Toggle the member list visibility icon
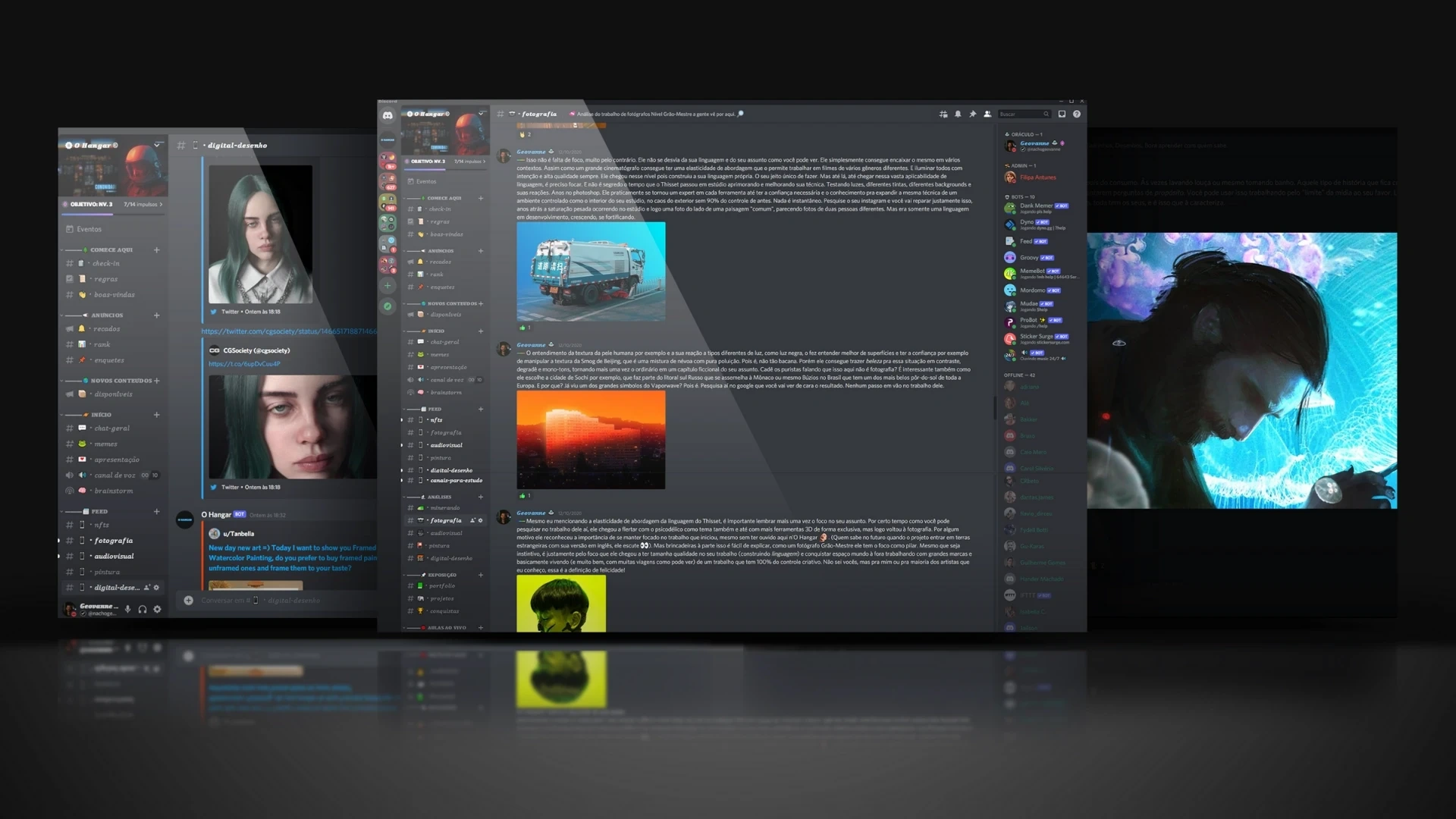This screenshot has width=1456, height=819. tap(987, 115)
